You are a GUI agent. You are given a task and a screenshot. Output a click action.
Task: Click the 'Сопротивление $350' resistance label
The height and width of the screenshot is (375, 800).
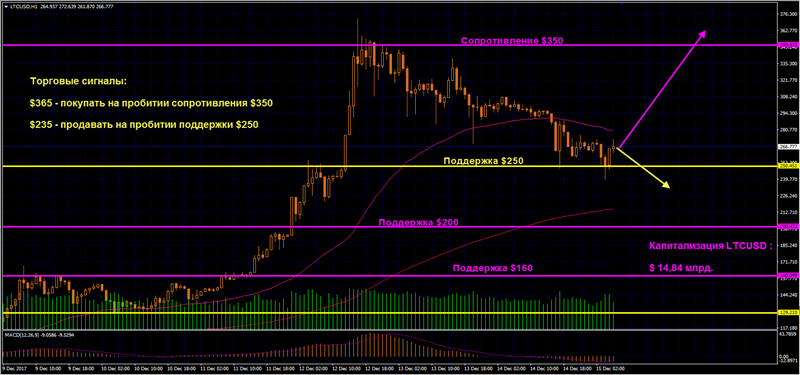click(x=512, y=41)
